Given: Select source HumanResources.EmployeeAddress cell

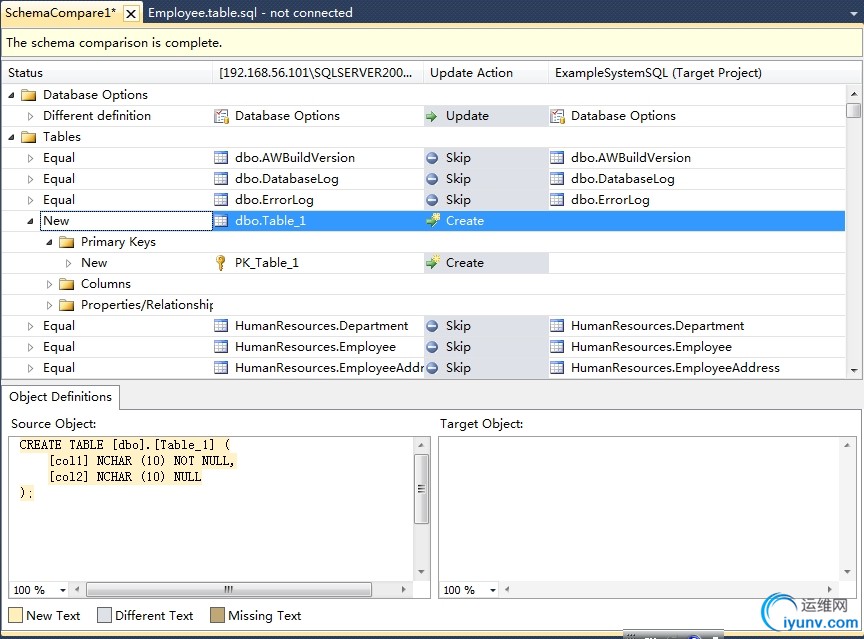Looking at the screenshot, I should pos(318,368).
